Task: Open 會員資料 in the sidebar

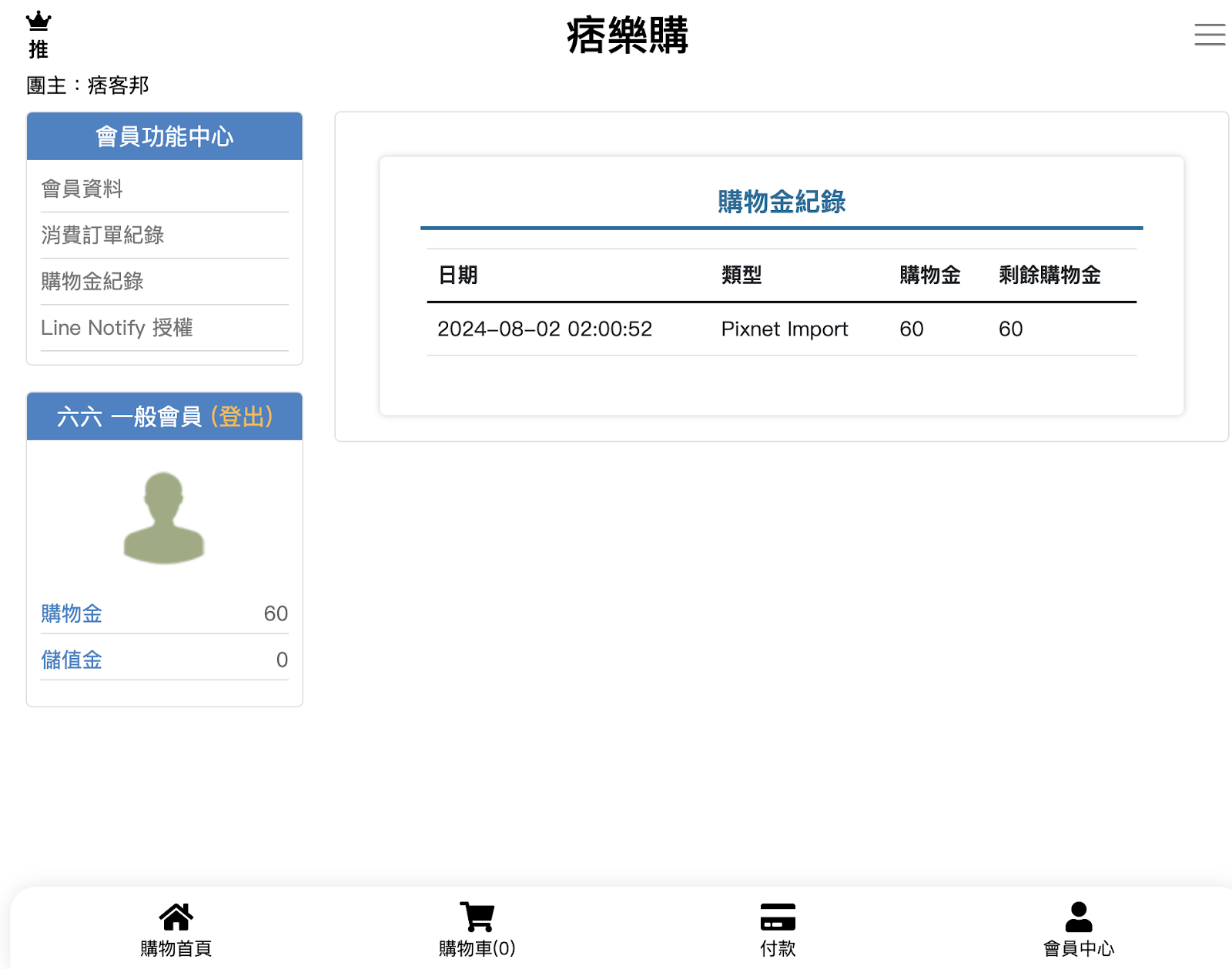Action: click(x=82, y=189)
